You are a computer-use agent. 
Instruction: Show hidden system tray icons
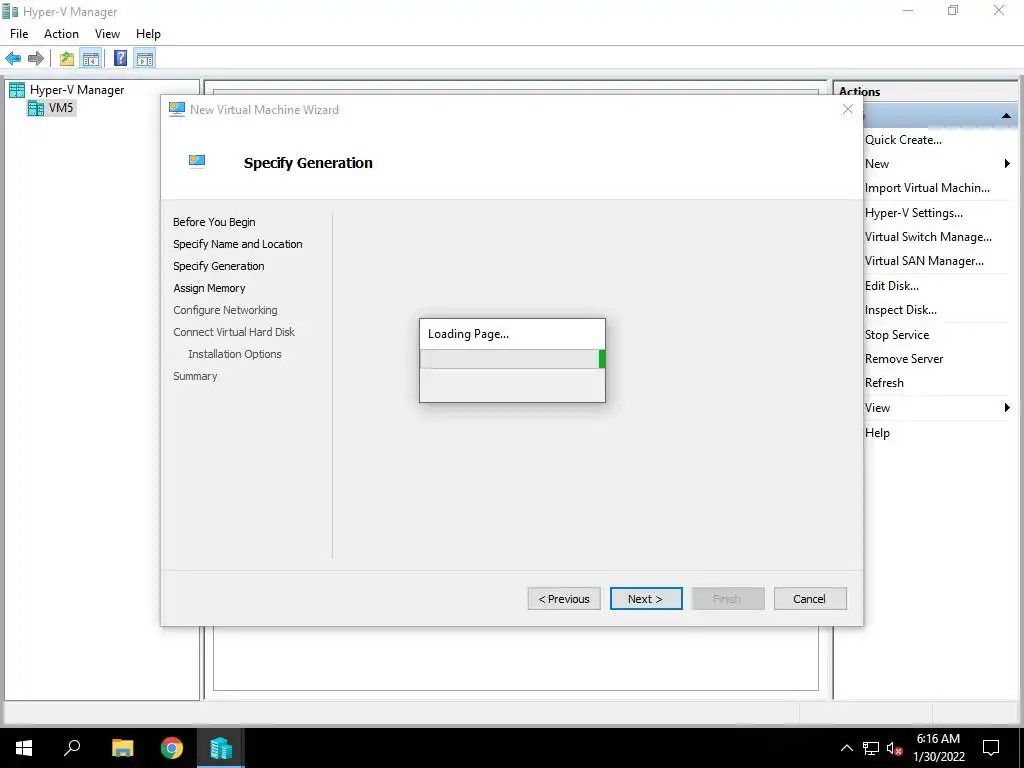846,748
